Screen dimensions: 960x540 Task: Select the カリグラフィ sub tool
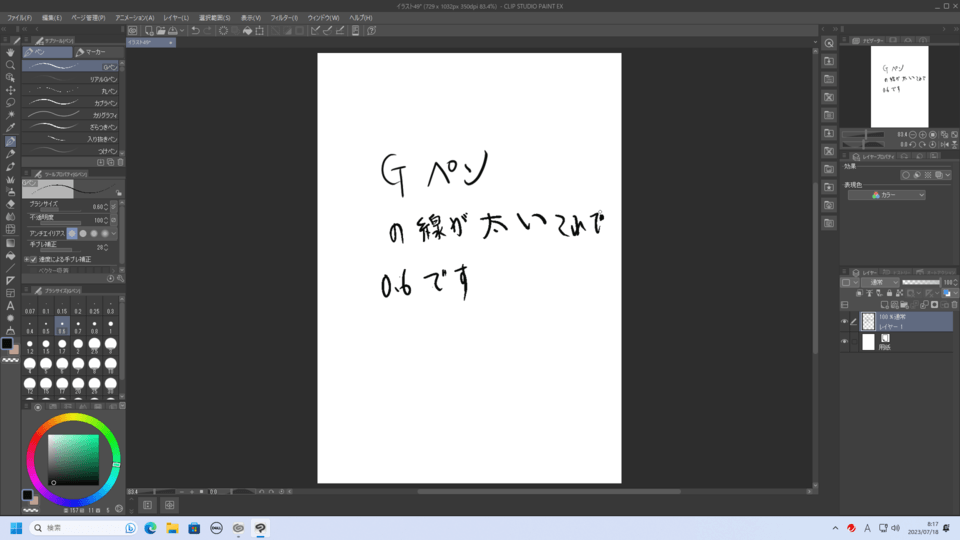click(x=70, y=115)
